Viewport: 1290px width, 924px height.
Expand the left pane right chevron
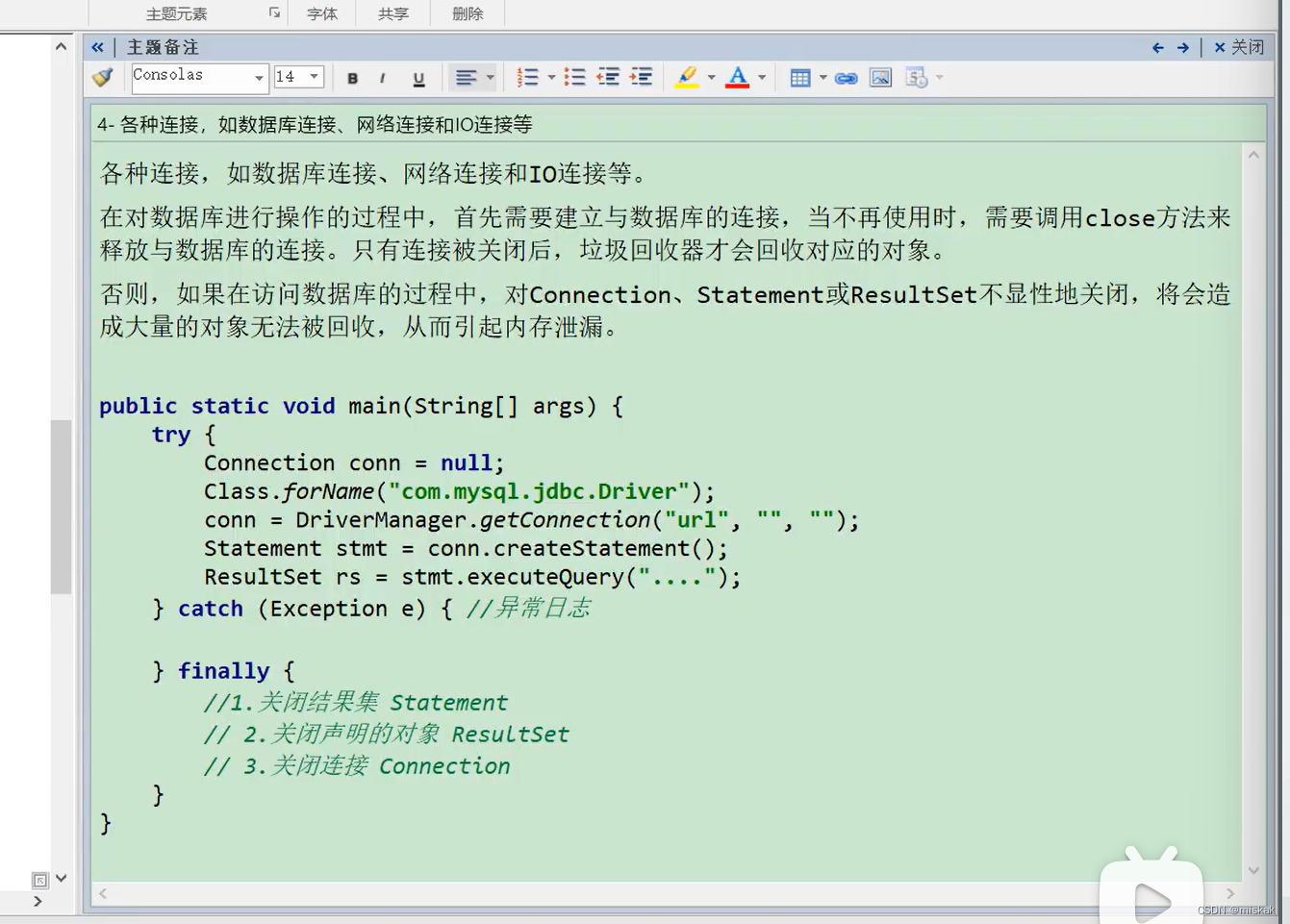click(x=38, y=902)
